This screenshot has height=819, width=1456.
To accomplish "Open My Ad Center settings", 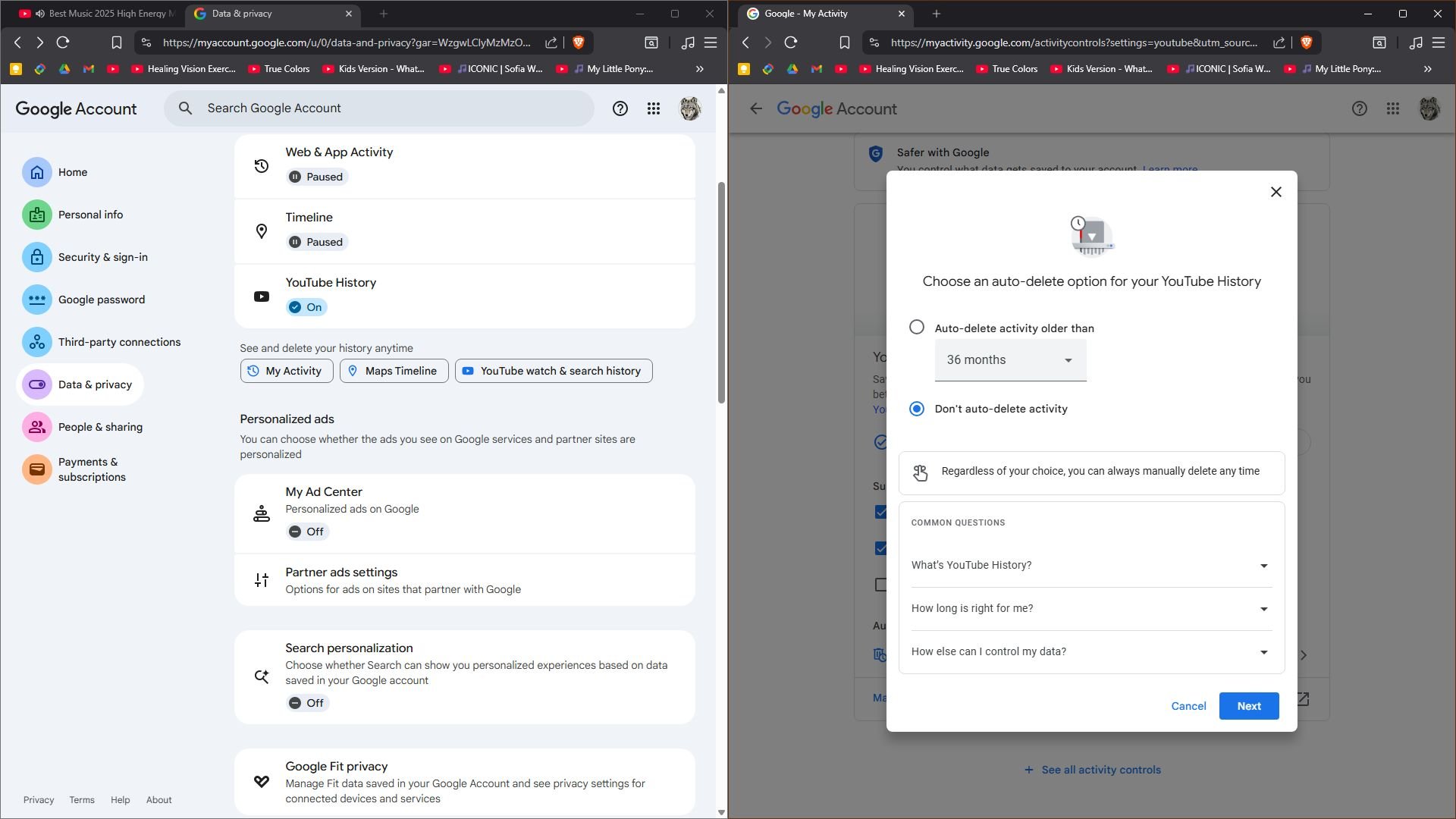I will (465, 514).
